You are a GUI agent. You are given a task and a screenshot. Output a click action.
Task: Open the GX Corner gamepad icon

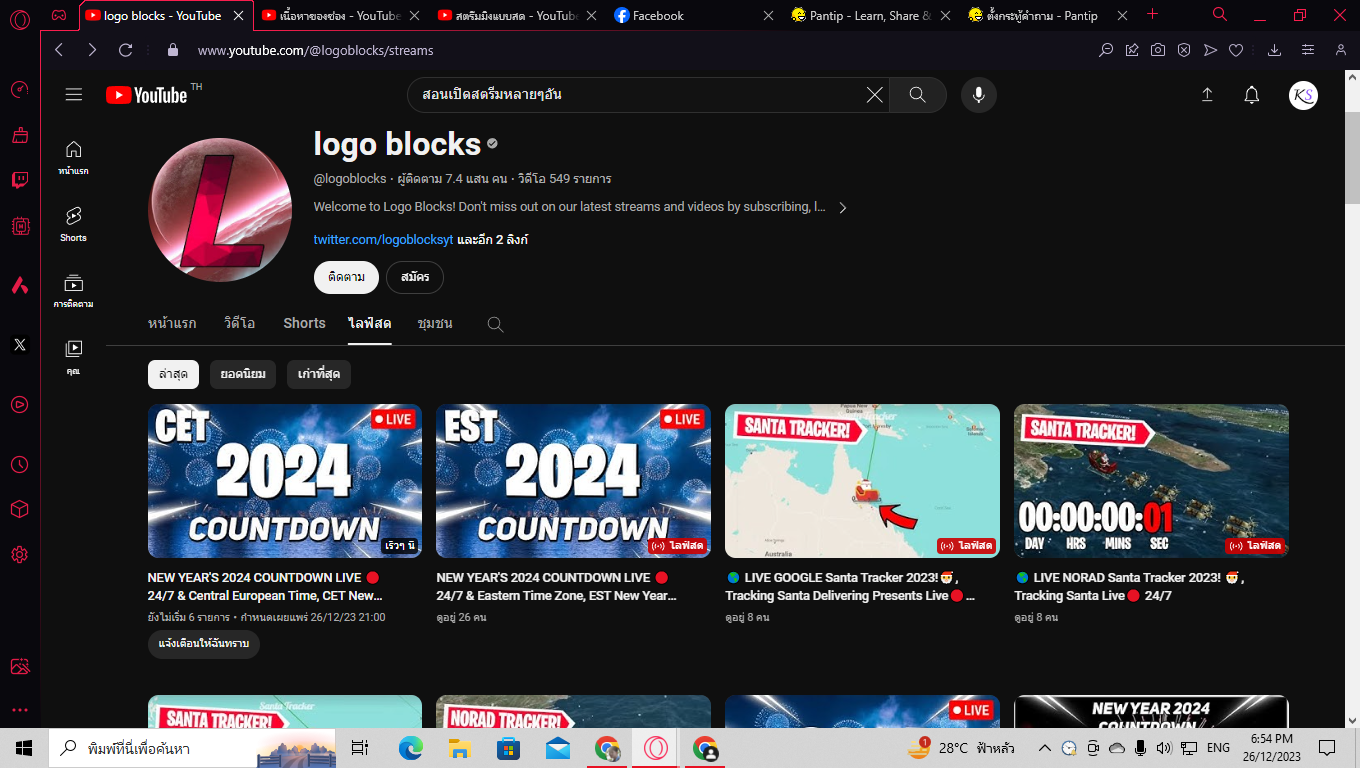click(60, 15)
